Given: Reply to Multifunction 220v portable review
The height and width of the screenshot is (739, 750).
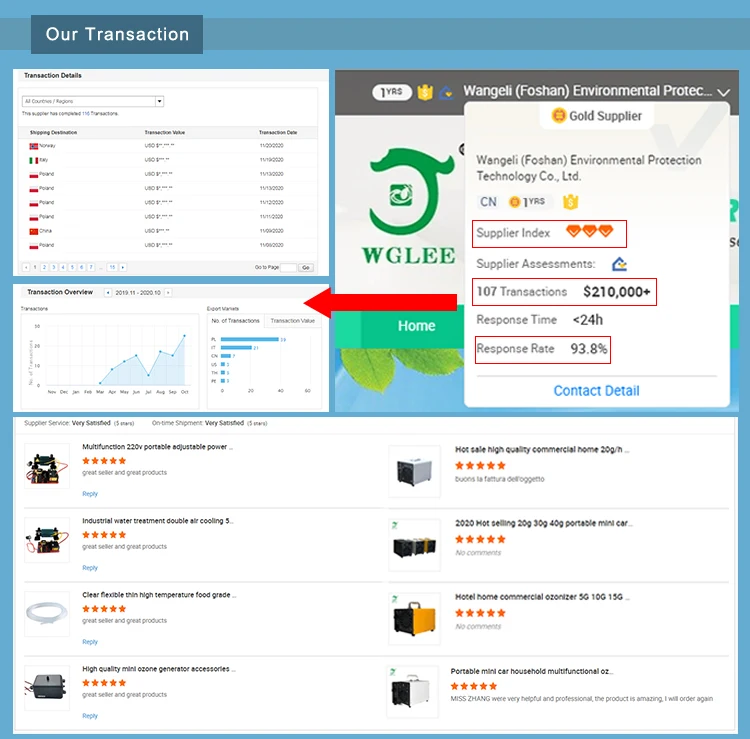Looking at the screenshot, I should 90,494.
